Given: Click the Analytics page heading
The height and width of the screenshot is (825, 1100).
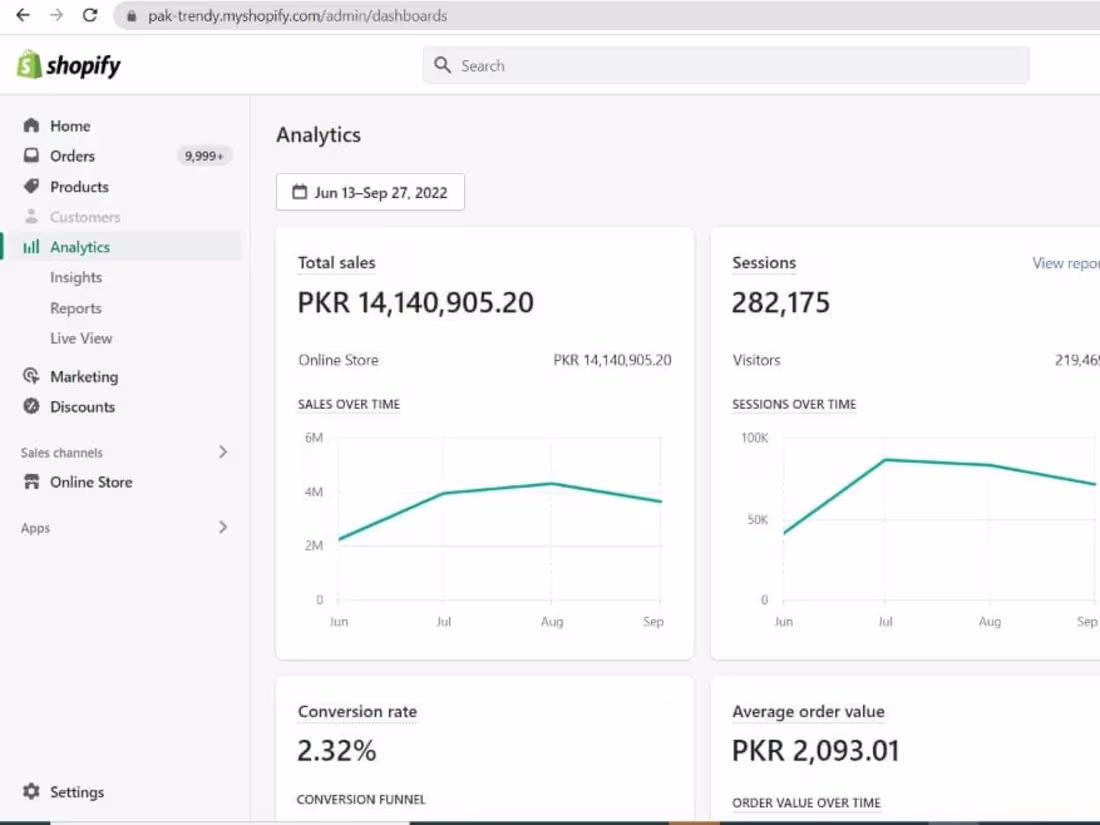Looking at the screenshot, I should (x=318, y=135).
